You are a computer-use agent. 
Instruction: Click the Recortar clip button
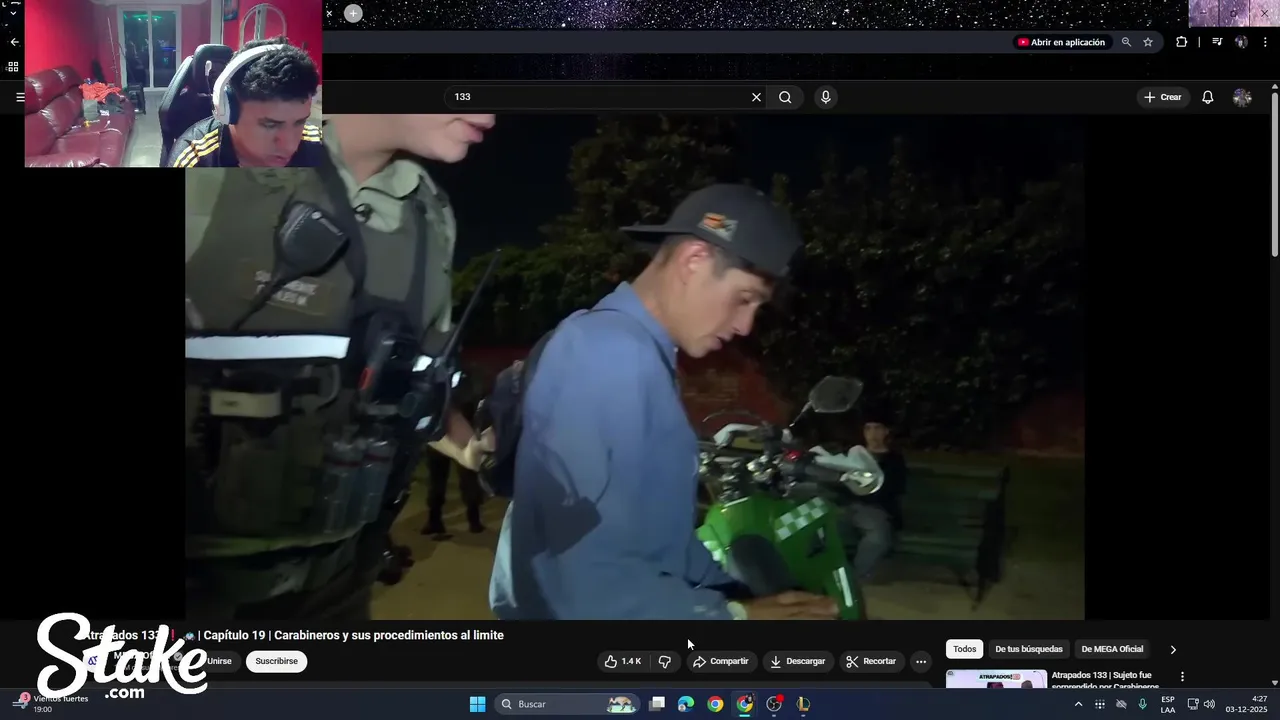(870, 661)
